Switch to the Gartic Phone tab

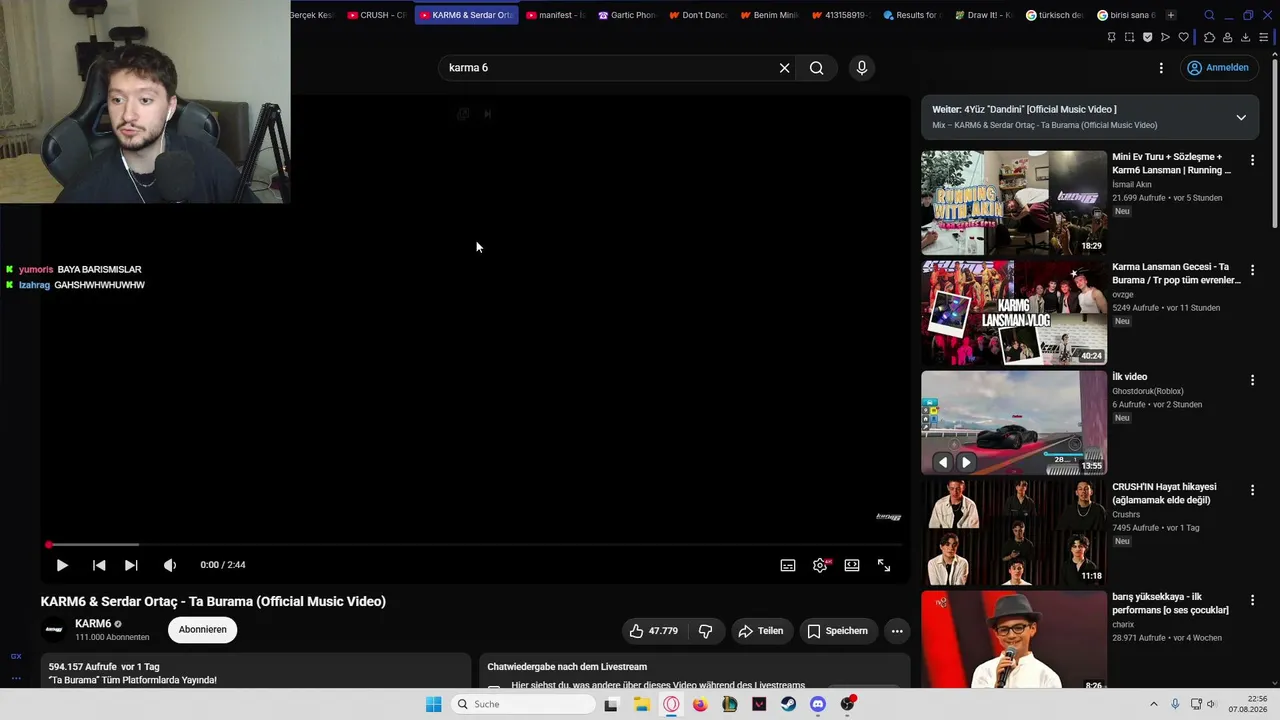tap(628, 15)
